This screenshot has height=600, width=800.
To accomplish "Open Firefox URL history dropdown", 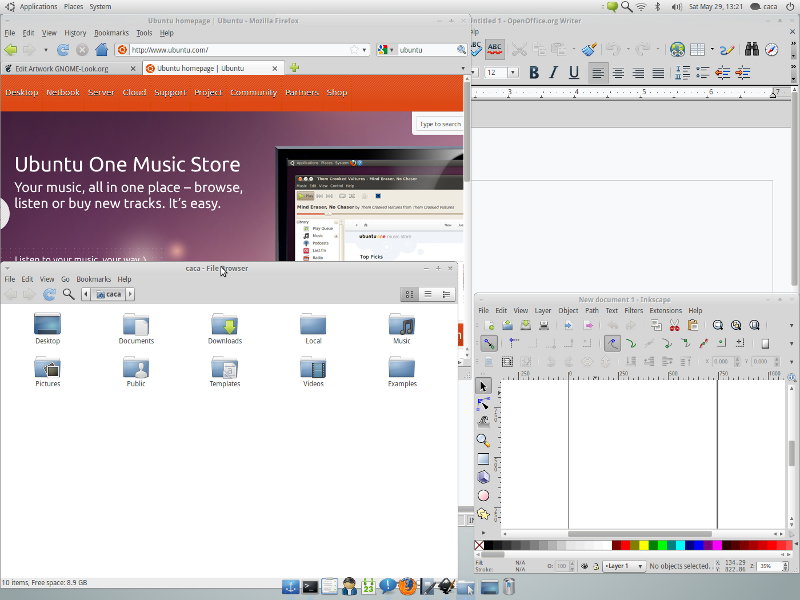I will coord(364,49).
